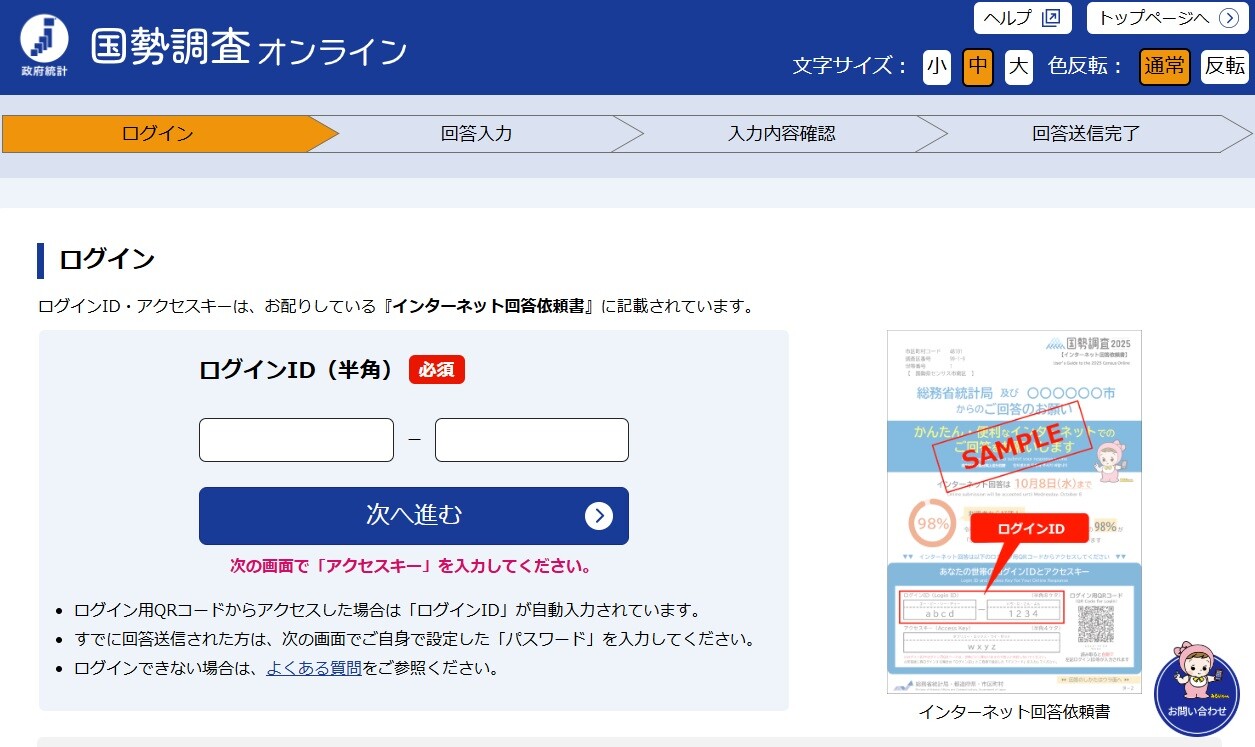This screenshot has height=747, width=1255.
Task: Click the 文字サイズ： label
Action: pyautogui.click(x=850, y=67)
